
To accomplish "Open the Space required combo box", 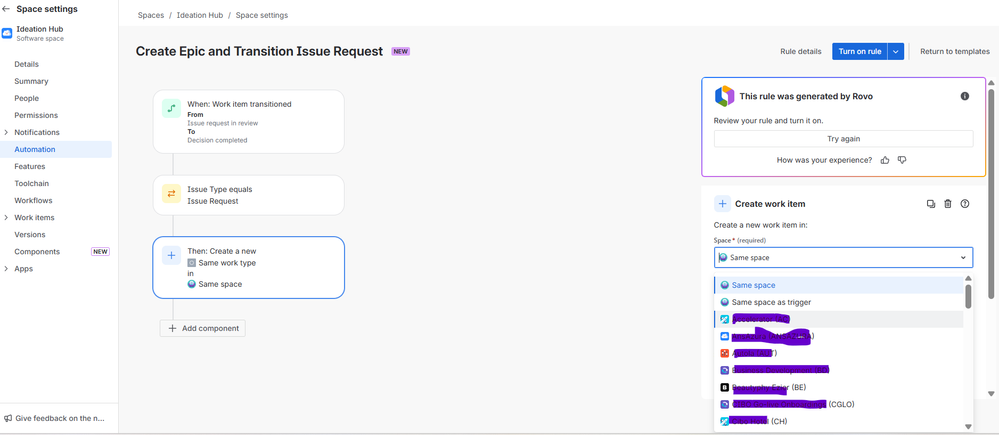I will point(844,257).
